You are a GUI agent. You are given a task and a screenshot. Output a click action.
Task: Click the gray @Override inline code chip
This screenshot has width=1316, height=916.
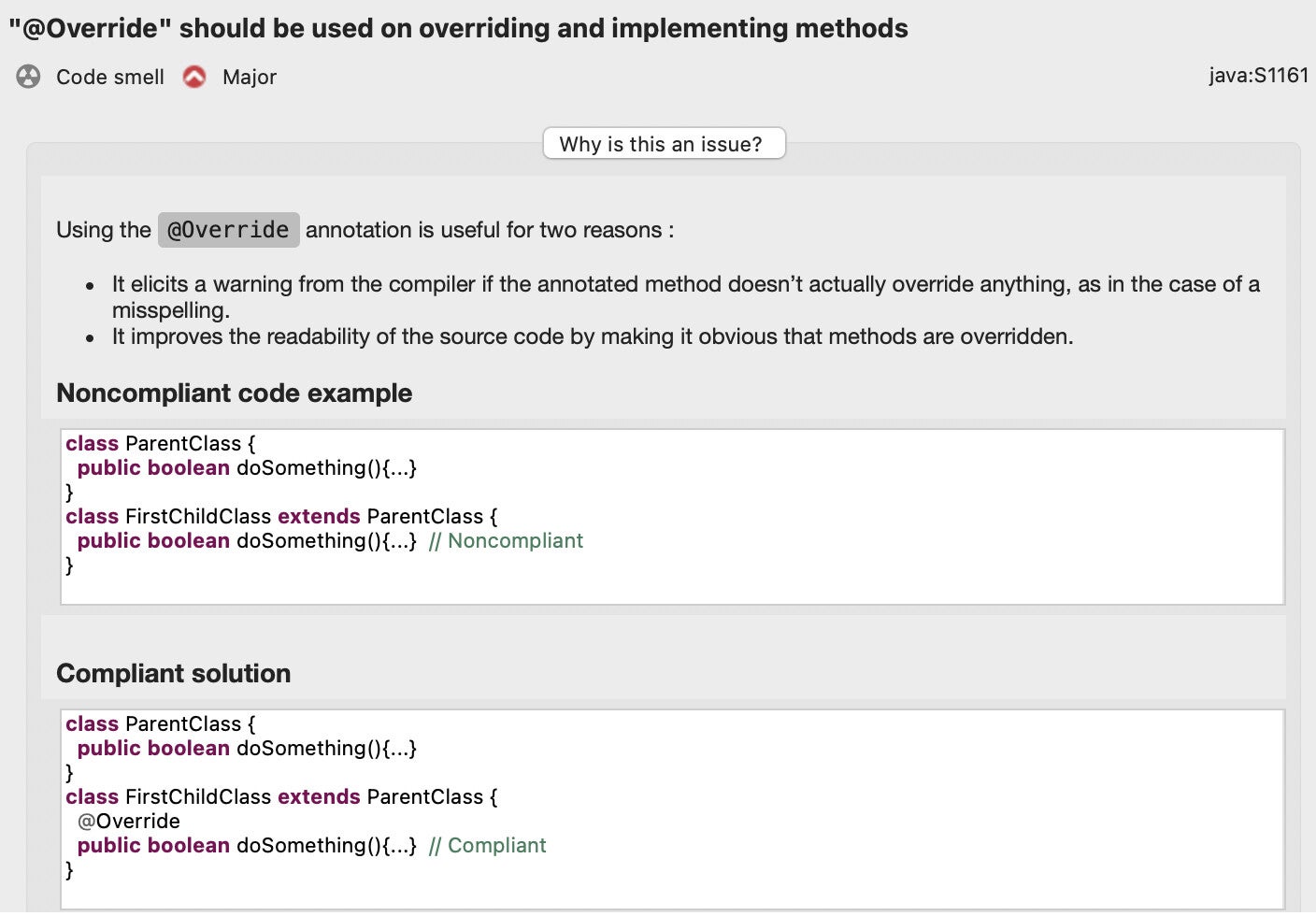228,230
